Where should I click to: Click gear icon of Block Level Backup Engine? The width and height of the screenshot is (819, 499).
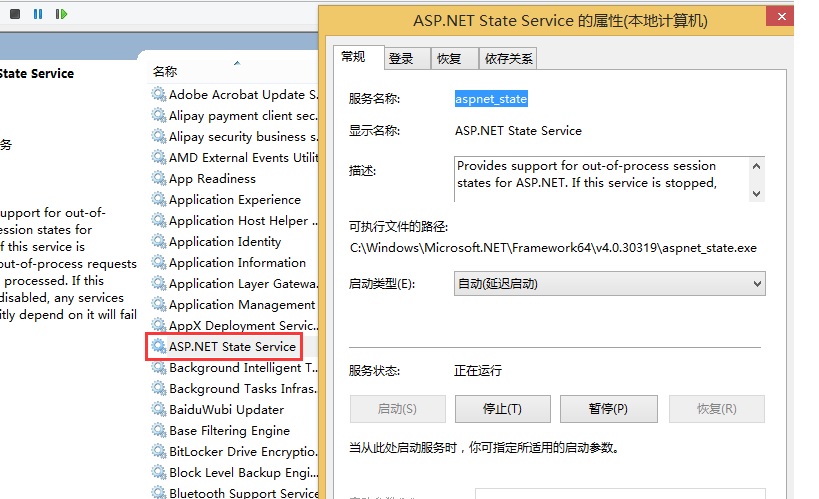tap(159, 472)
